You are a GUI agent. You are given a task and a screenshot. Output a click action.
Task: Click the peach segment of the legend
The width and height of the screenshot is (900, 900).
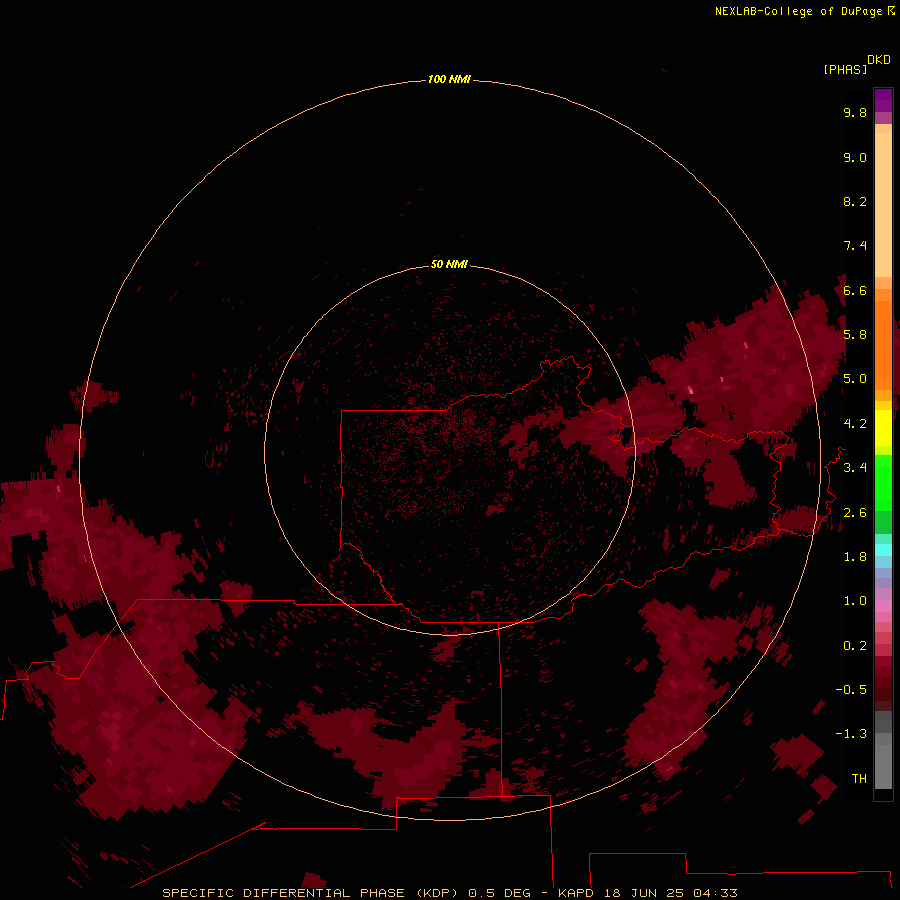883,205
